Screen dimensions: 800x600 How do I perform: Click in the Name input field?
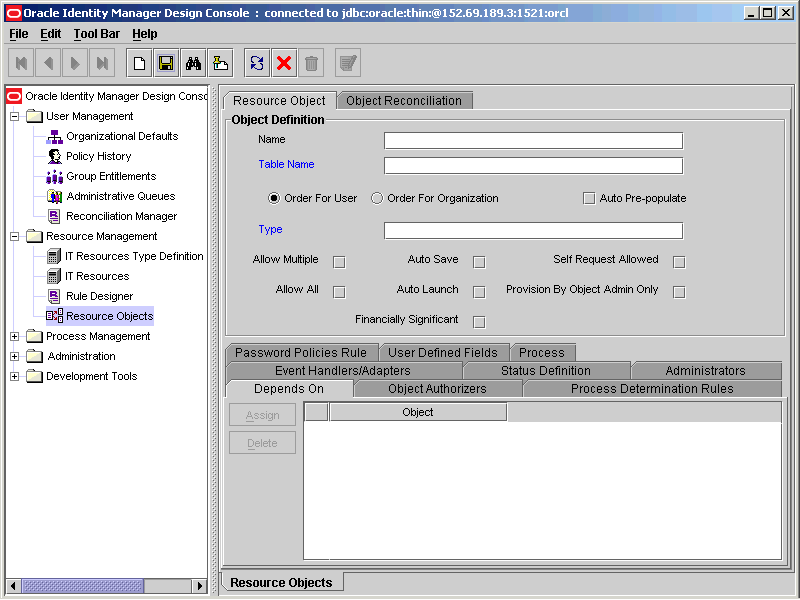point(533,141)
